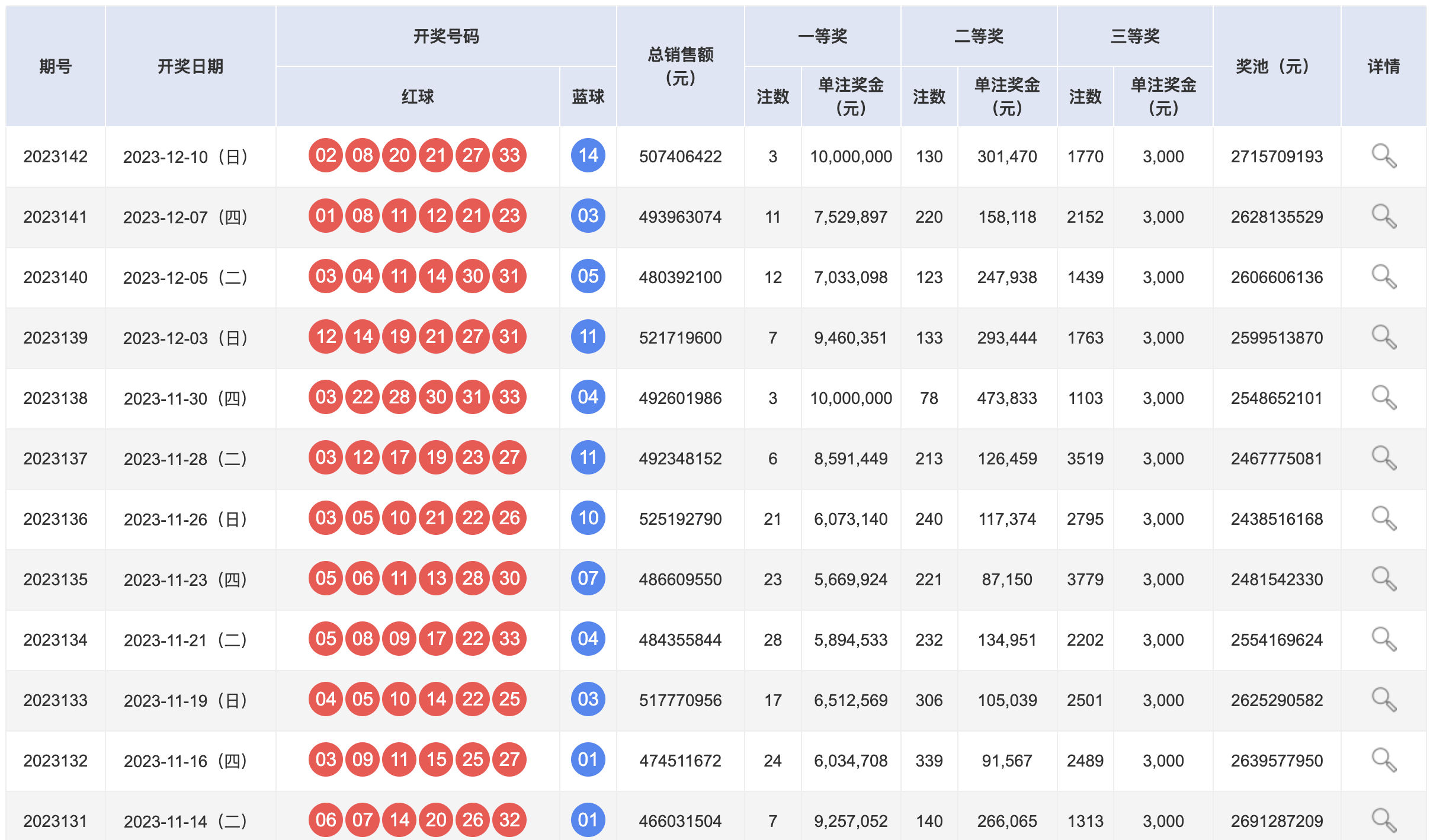Open details magnifier for draw 2023133
This screenshot has height=840, width=1430.
coord(1384,700)
